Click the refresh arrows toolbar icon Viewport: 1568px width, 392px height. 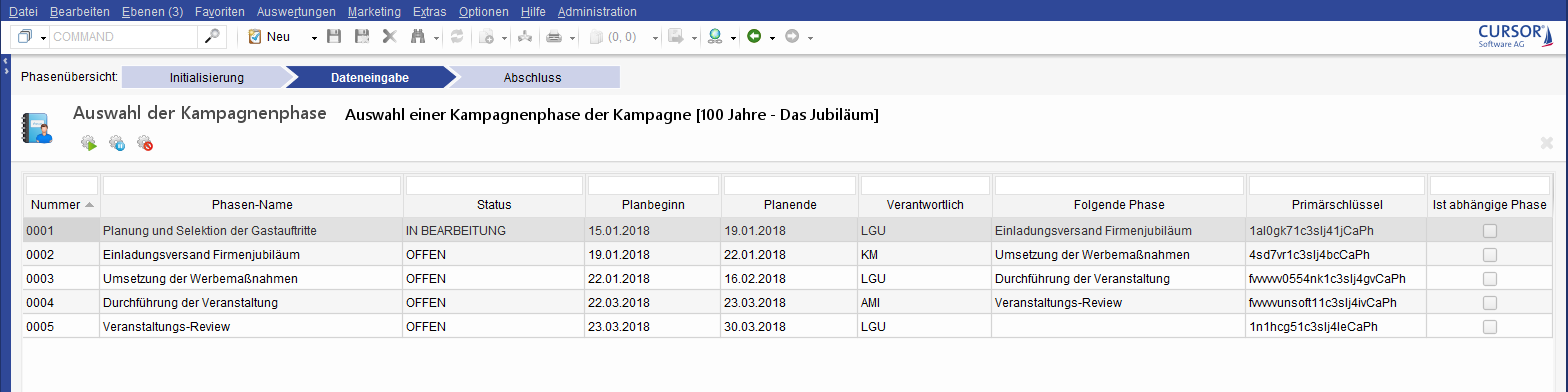pos(457,37)
